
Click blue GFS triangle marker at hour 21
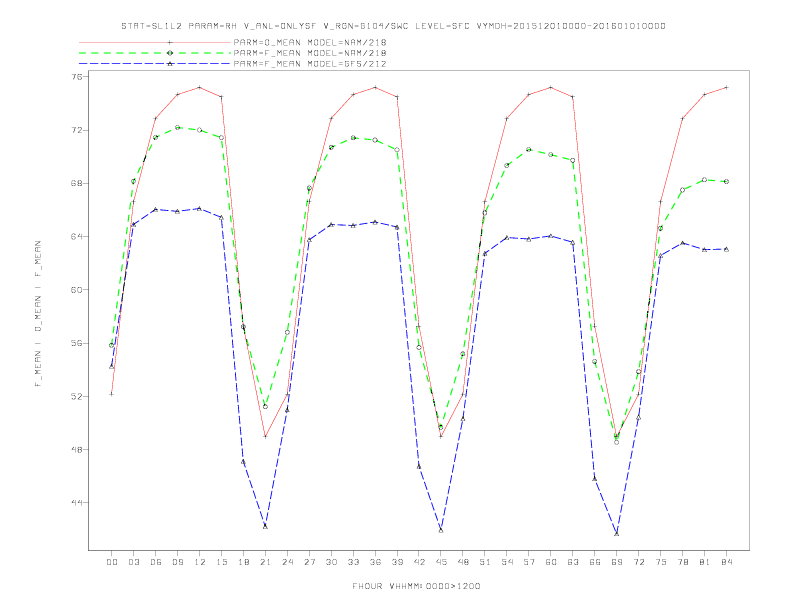[265, 526]
